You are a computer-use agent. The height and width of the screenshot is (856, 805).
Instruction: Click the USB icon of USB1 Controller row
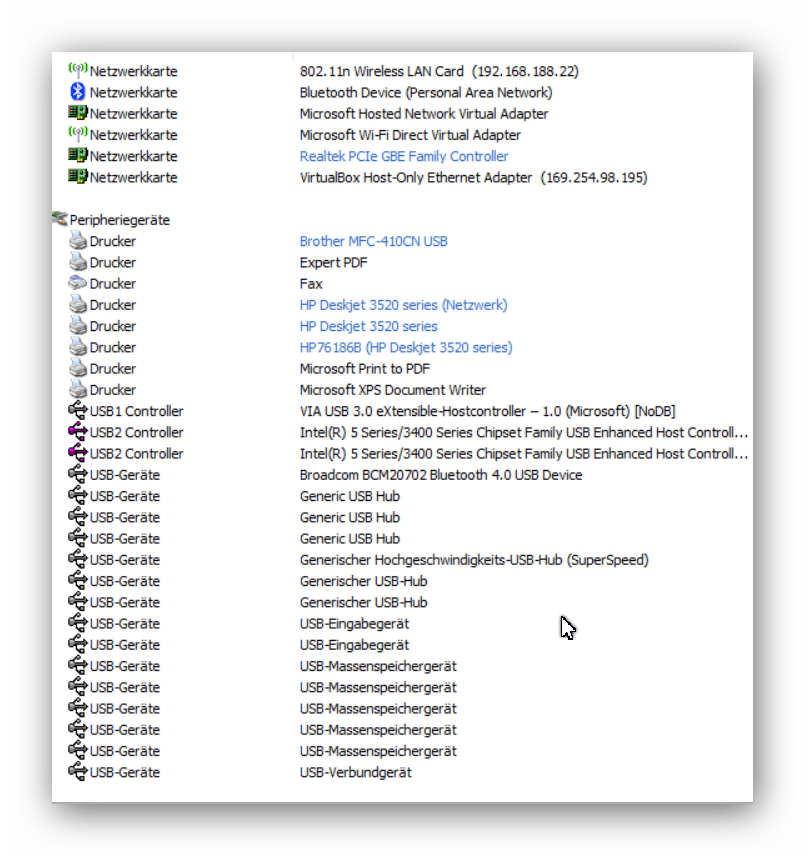point(77,410)
